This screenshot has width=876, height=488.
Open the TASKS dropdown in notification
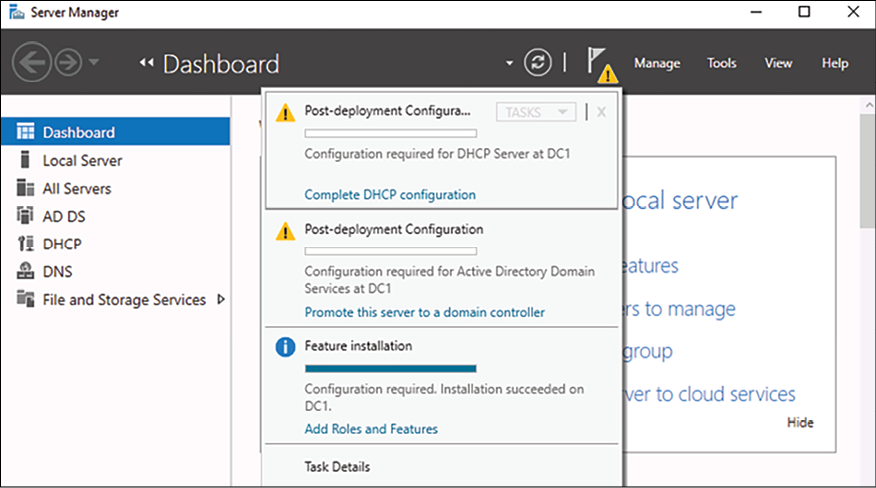pos(536,112)
